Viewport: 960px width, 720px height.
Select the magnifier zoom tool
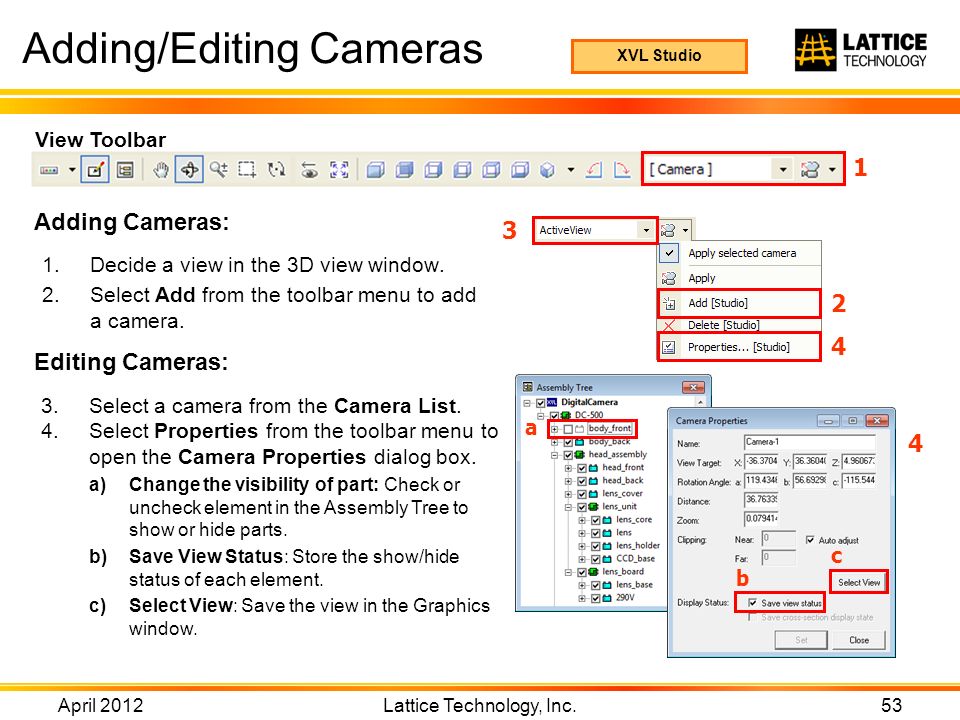[219, 170]
